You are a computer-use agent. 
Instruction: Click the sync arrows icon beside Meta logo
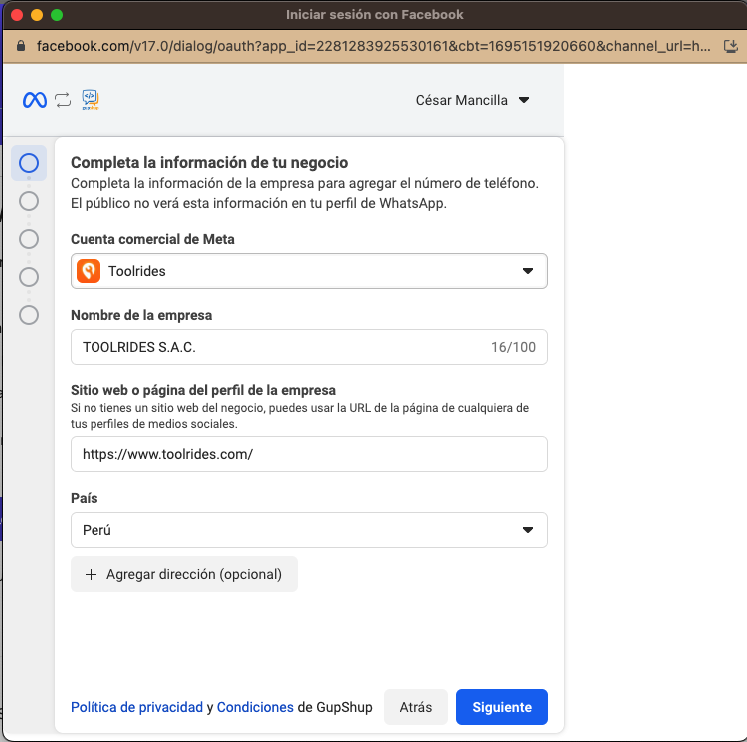(63, 100)
